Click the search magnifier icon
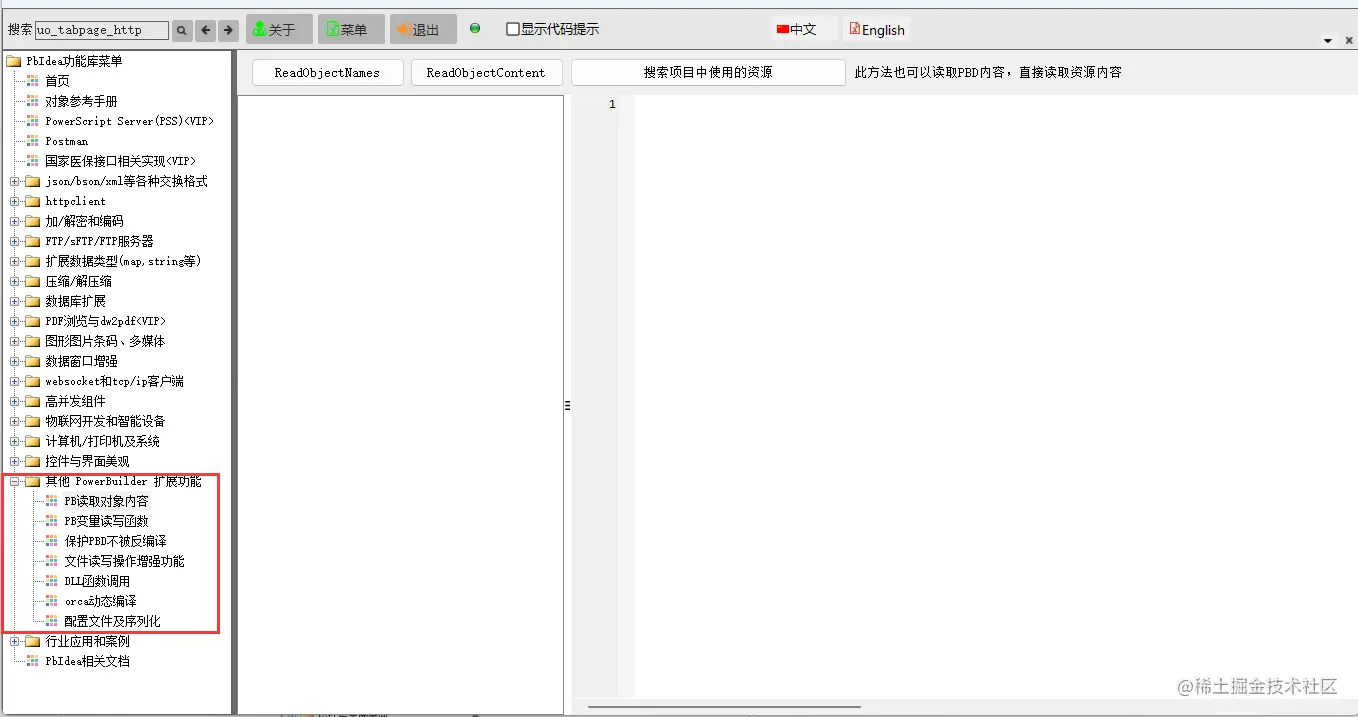 181,29
